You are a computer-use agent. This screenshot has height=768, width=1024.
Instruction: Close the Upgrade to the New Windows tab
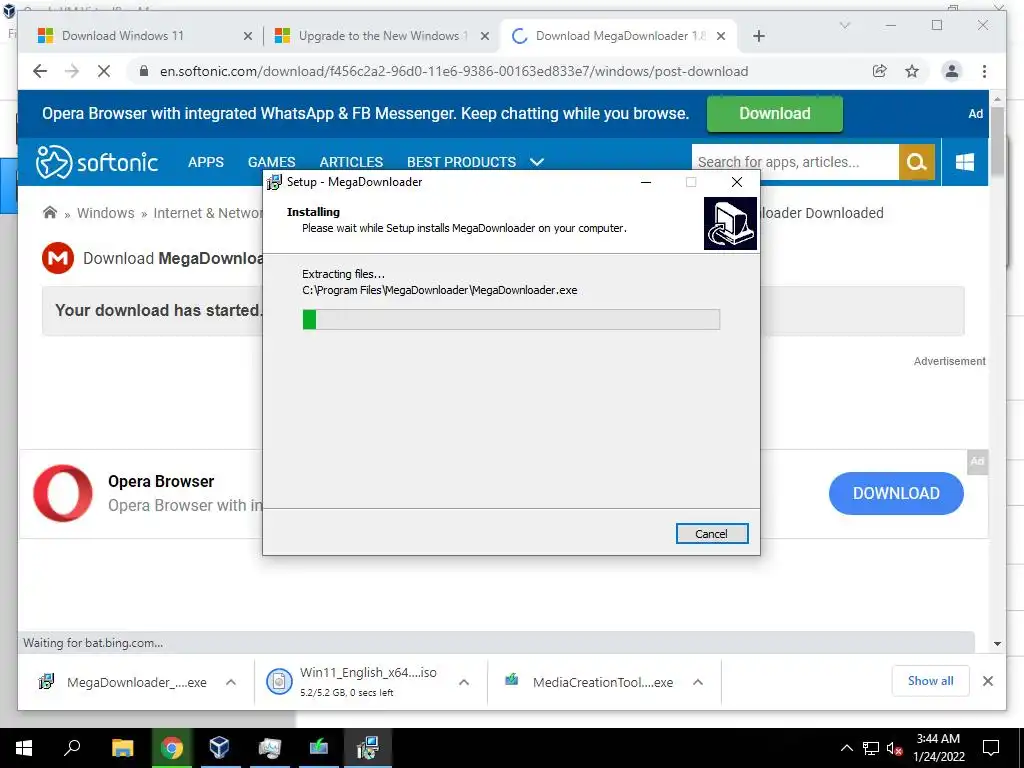(485, 36)
